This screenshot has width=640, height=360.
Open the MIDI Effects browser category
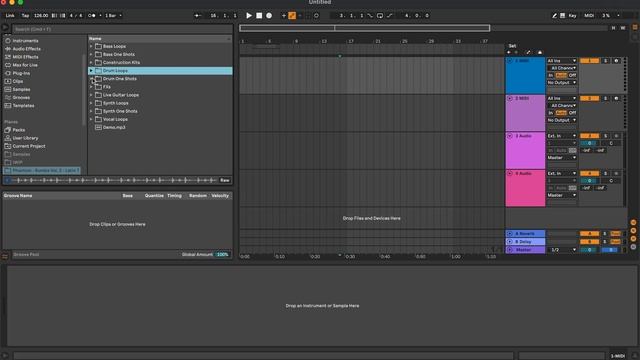25,57
